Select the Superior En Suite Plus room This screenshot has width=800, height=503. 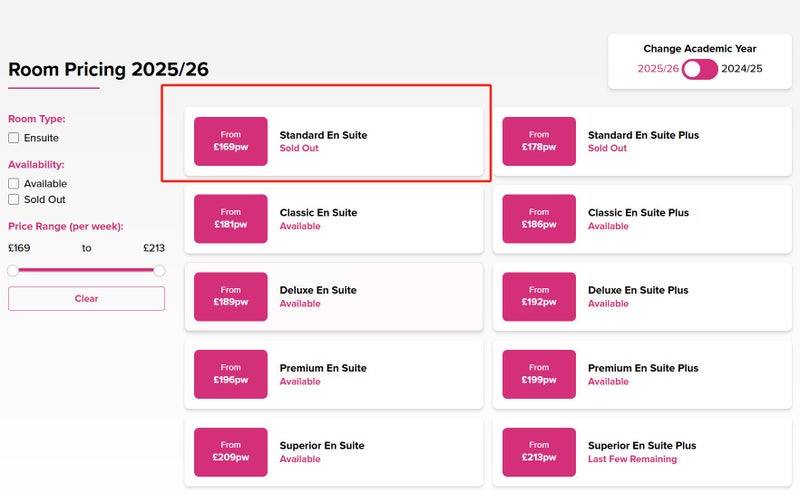642,452
